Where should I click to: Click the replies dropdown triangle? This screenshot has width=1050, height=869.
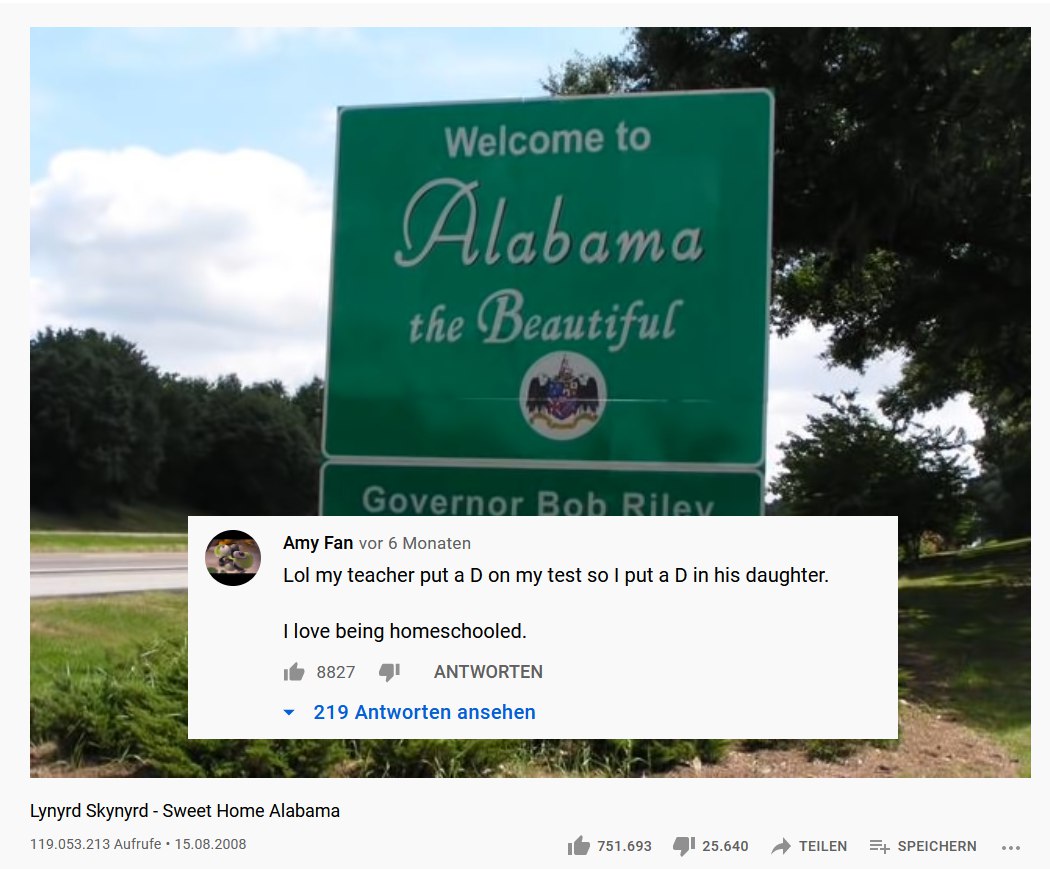289,712
